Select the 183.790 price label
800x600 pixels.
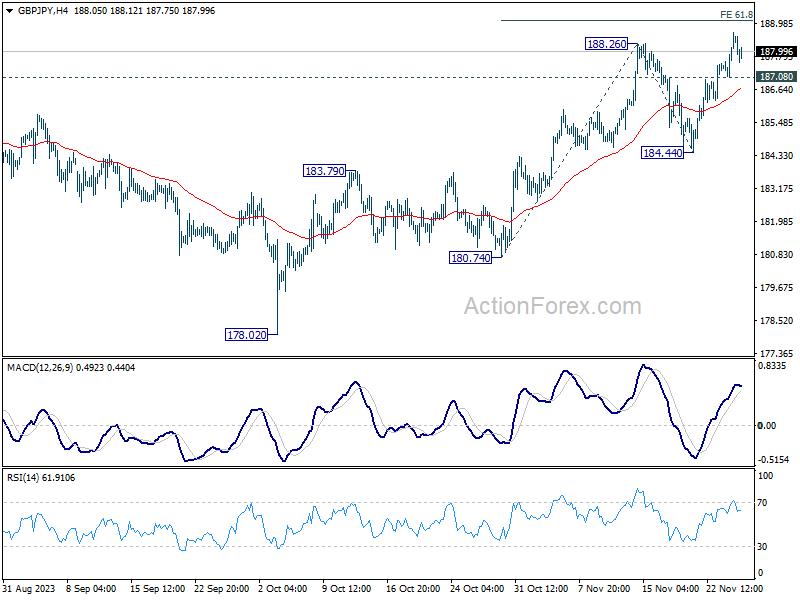324,171
